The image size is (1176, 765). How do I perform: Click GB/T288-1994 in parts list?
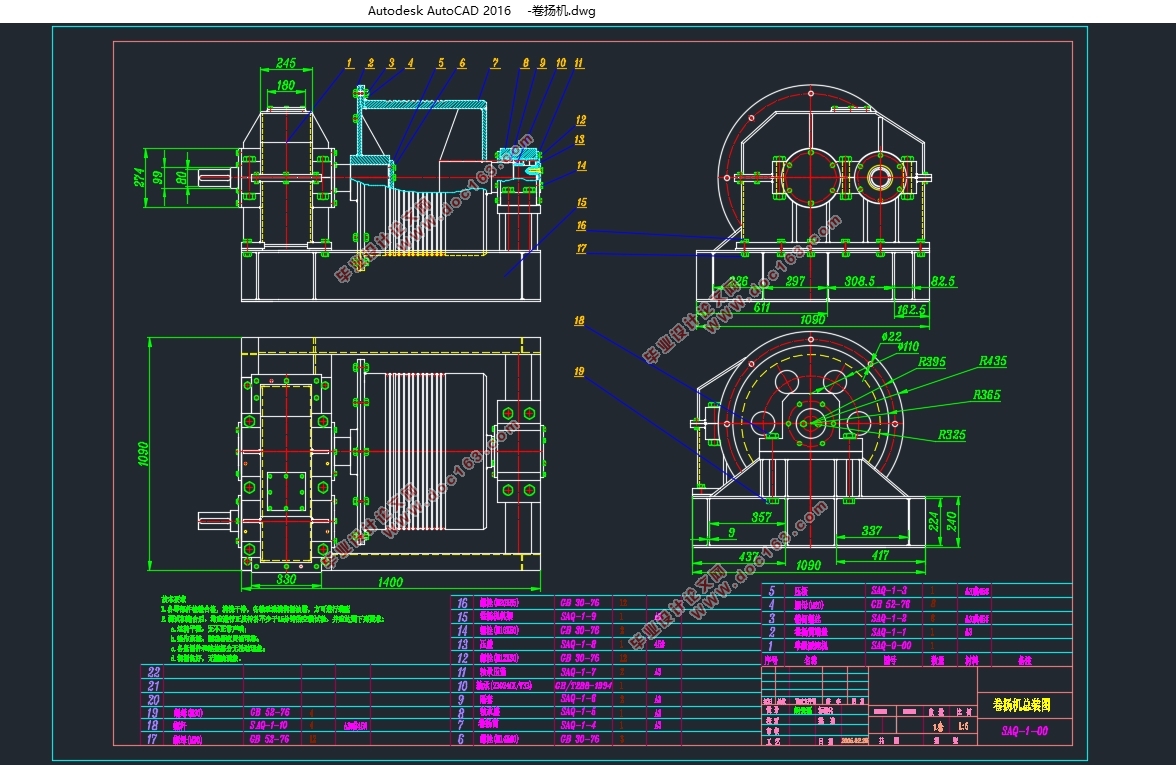coord(584,686)
